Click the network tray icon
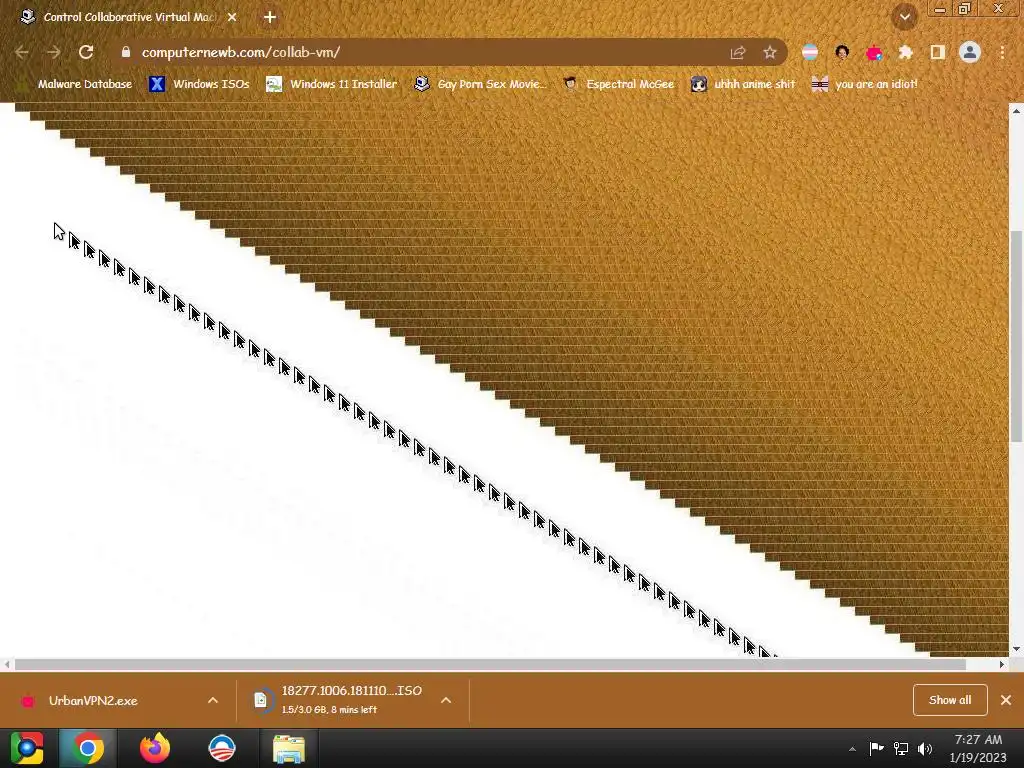Image resolution: width=1024 pixels, height=768 pixels. coord(901,748)
